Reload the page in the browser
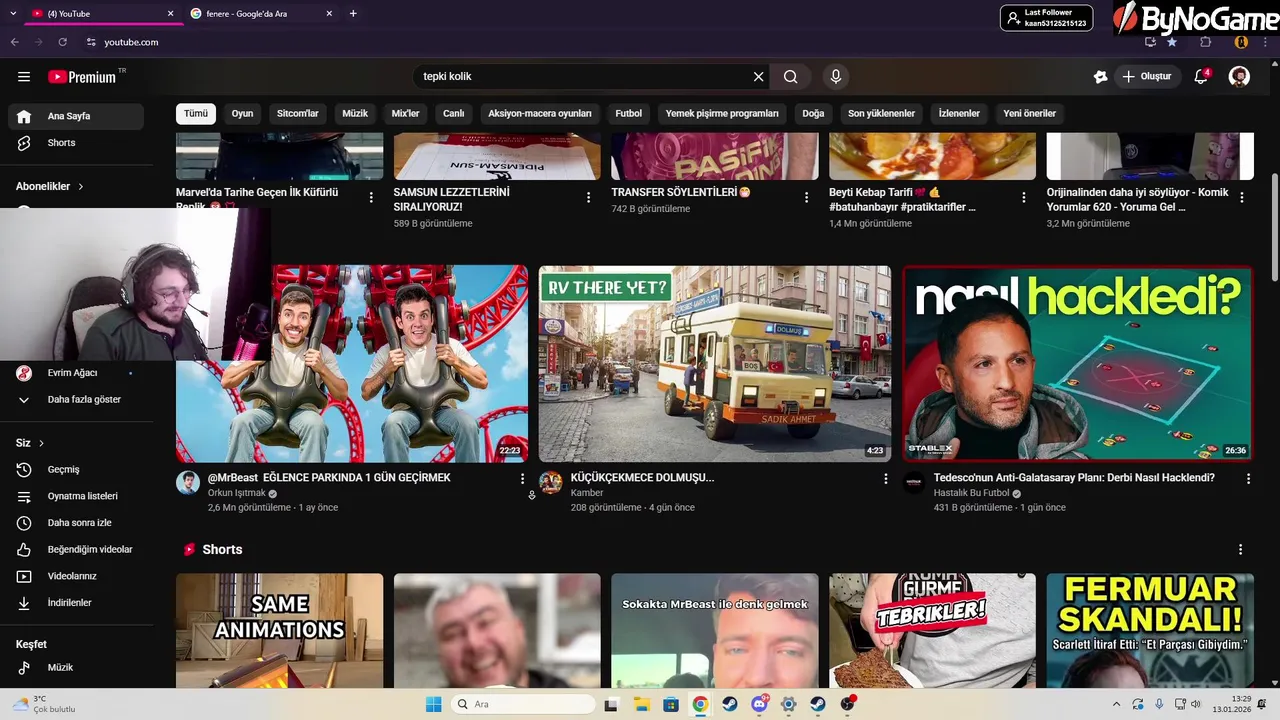This screenshot has width=1280, height=720. (63, 42)
